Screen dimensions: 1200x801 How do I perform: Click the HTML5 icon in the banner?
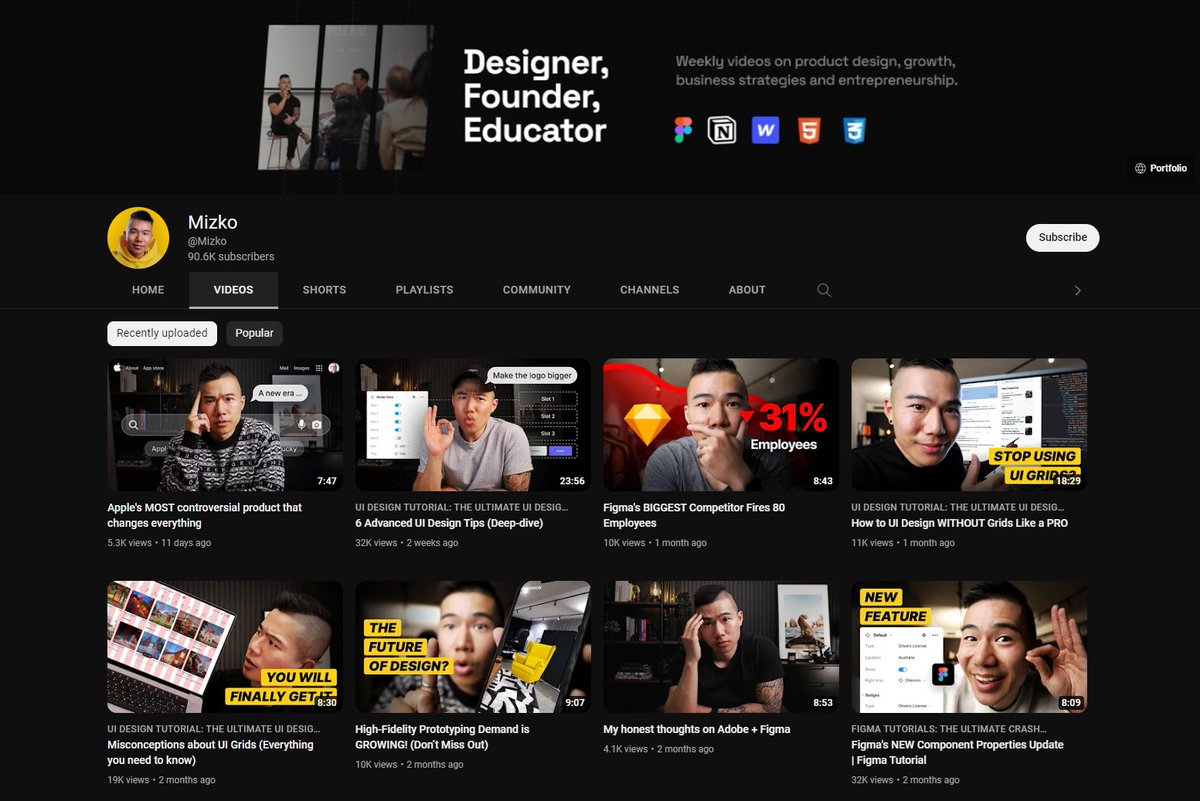[809, 130]
